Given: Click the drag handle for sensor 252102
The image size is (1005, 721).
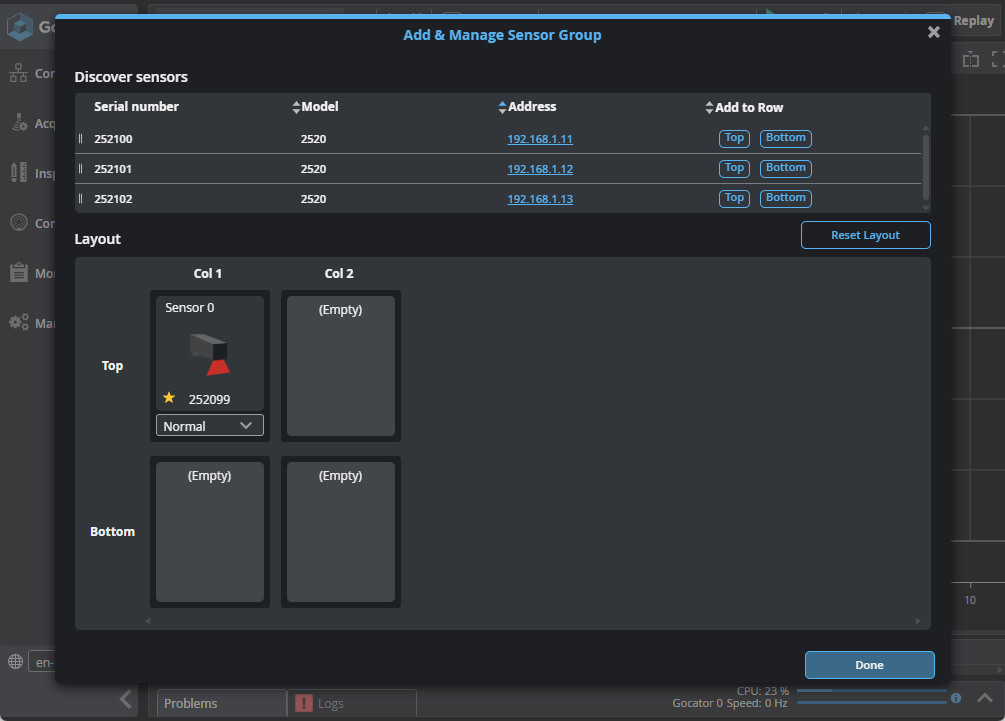Looking at the screenshot, I should pyautogui.click(x=81, y=199).
